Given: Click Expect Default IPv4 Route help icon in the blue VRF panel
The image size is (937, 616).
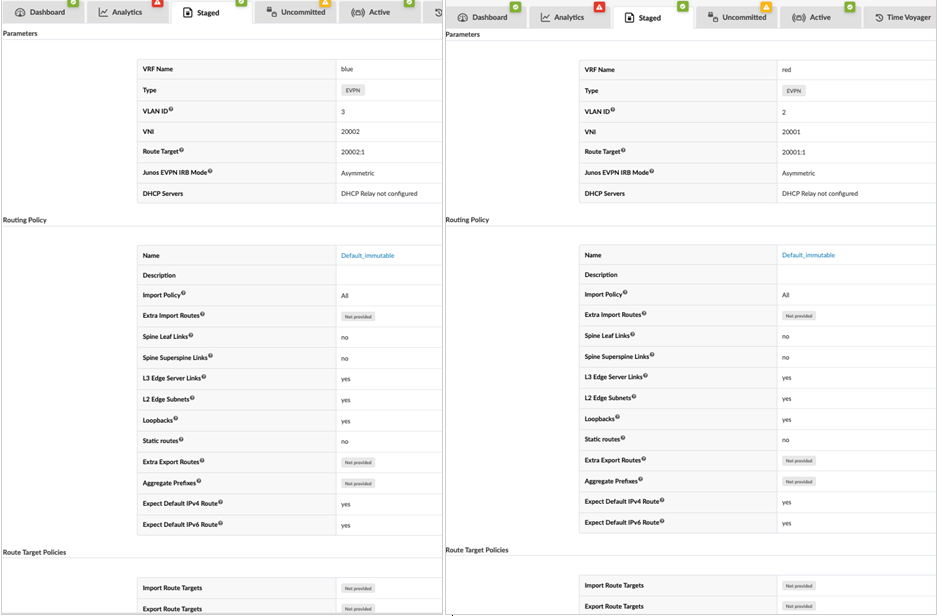Looking at the screenshot, I should click(x=221, y=502).
